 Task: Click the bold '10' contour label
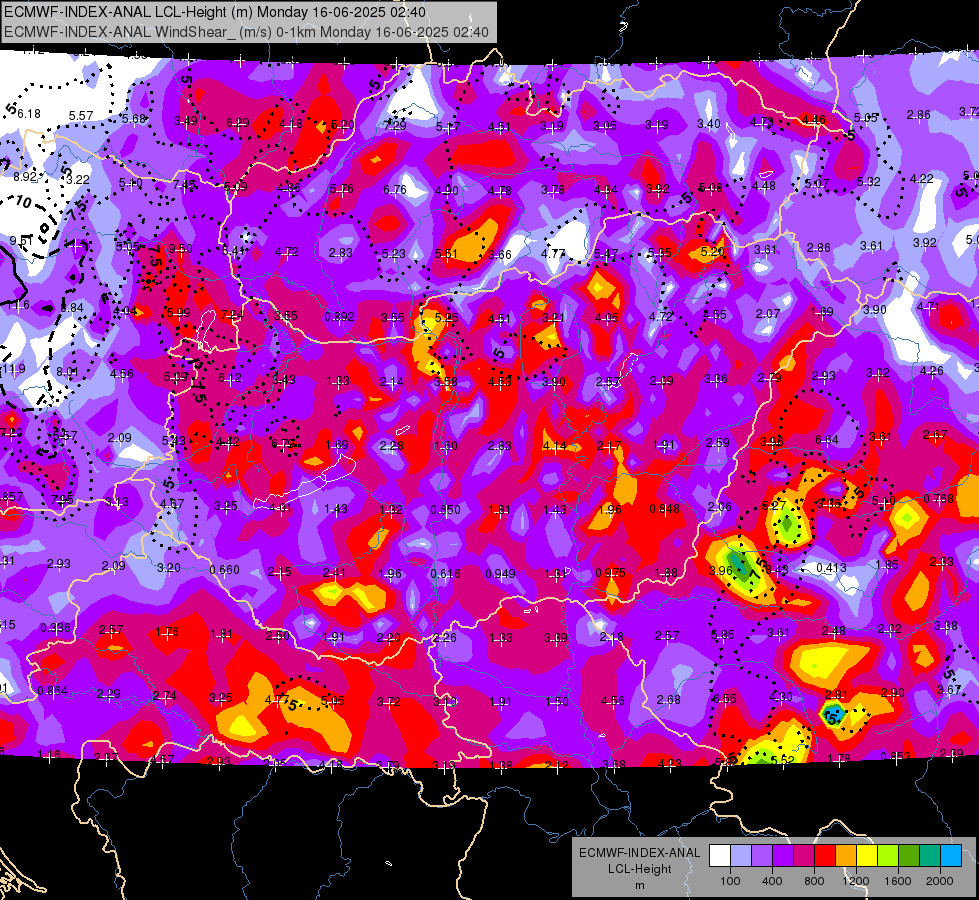(23, 202)
